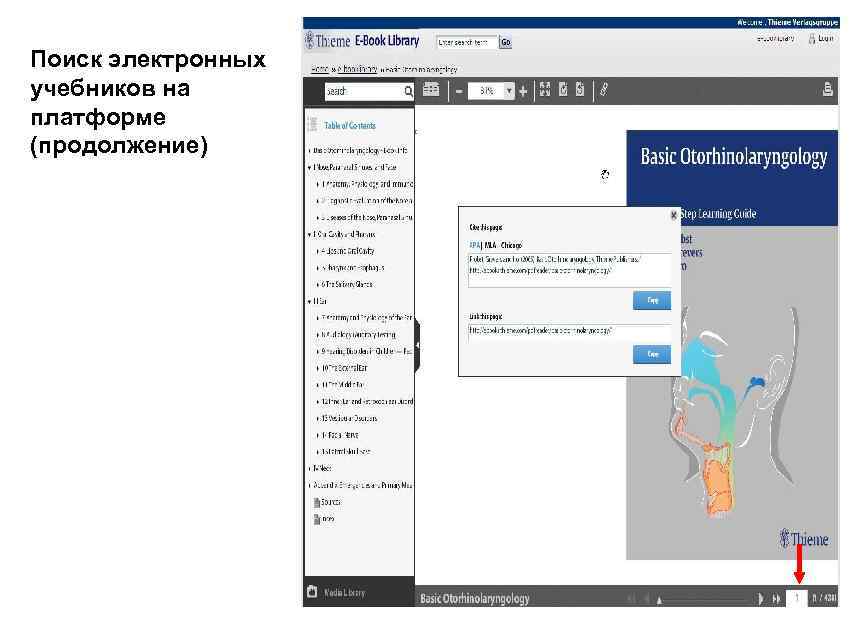Close the citation popup dialog
851x624 pixels.
coord(674,215)
